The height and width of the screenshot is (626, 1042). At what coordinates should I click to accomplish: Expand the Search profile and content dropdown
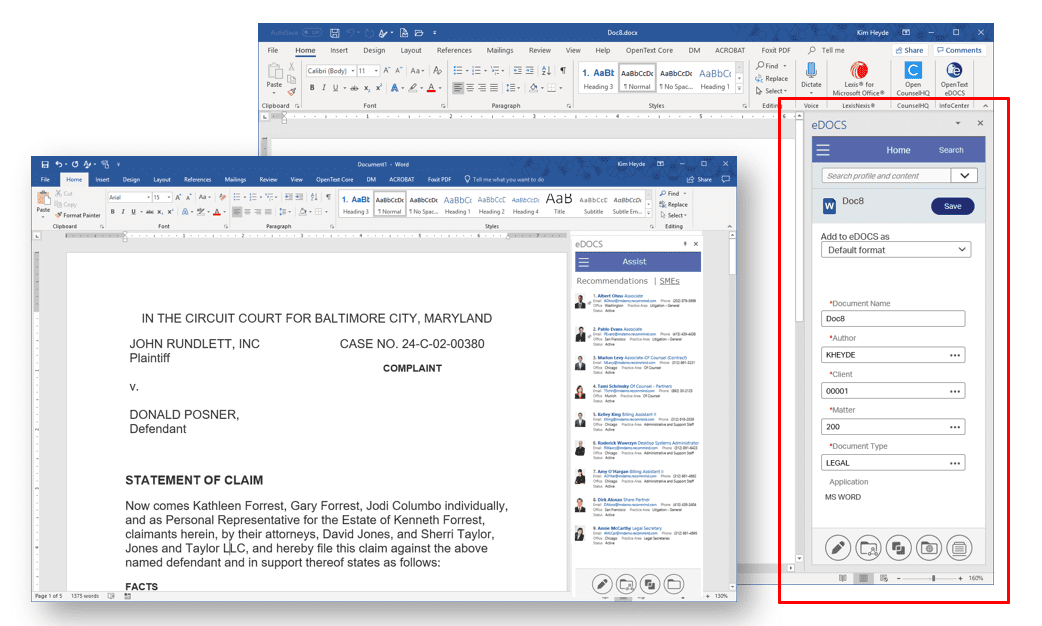point(963,174)
